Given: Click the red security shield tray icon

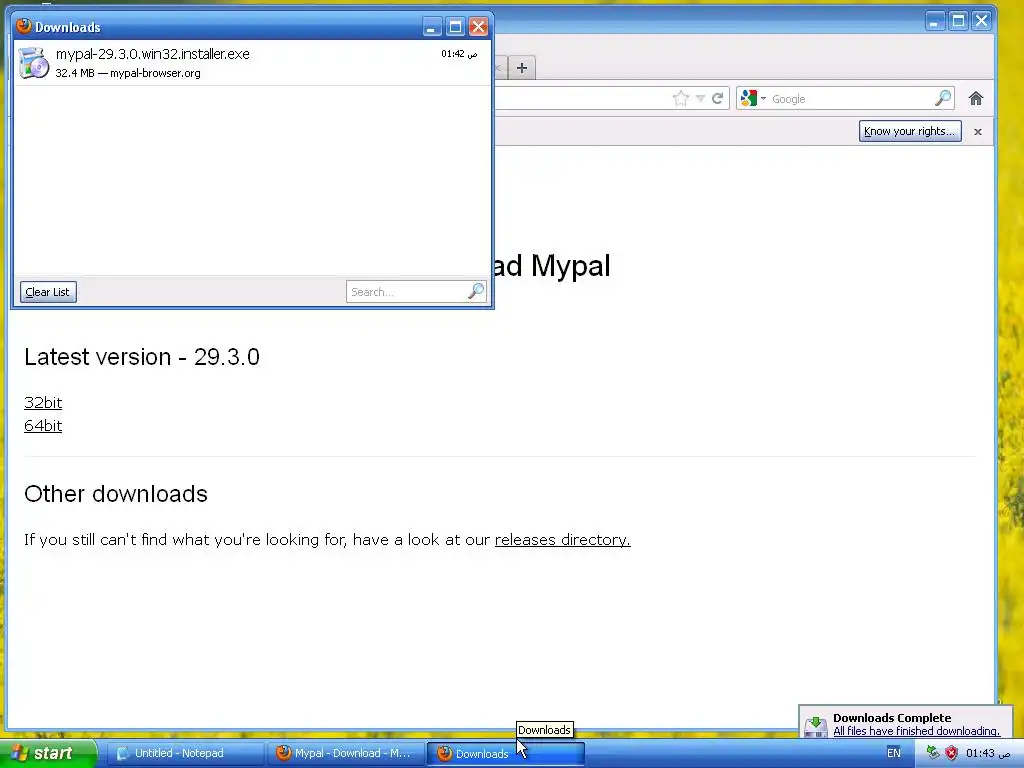Looking at the screenshot, I should (x=952, y=753).
